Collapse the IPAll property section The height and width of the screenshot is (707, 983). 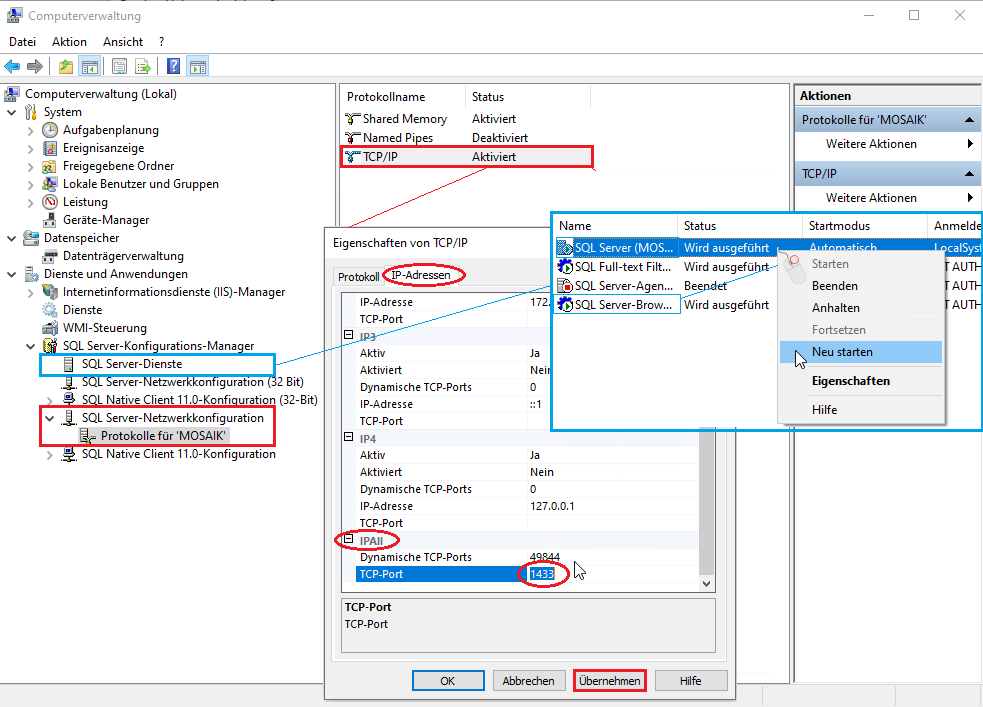tap(349, 540)
